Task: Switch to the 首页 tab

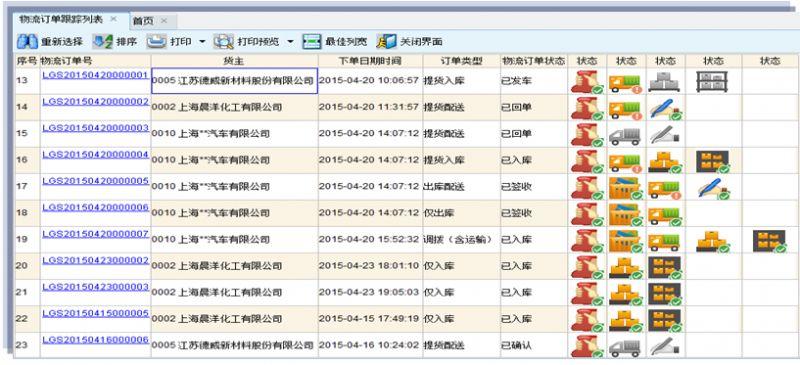Action: (143, 21)
